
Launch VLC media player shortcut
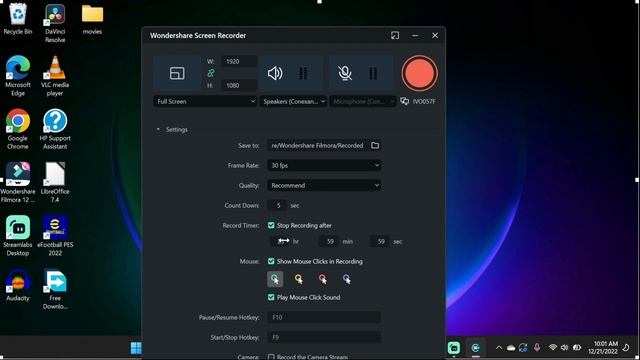tap(55, 76)
